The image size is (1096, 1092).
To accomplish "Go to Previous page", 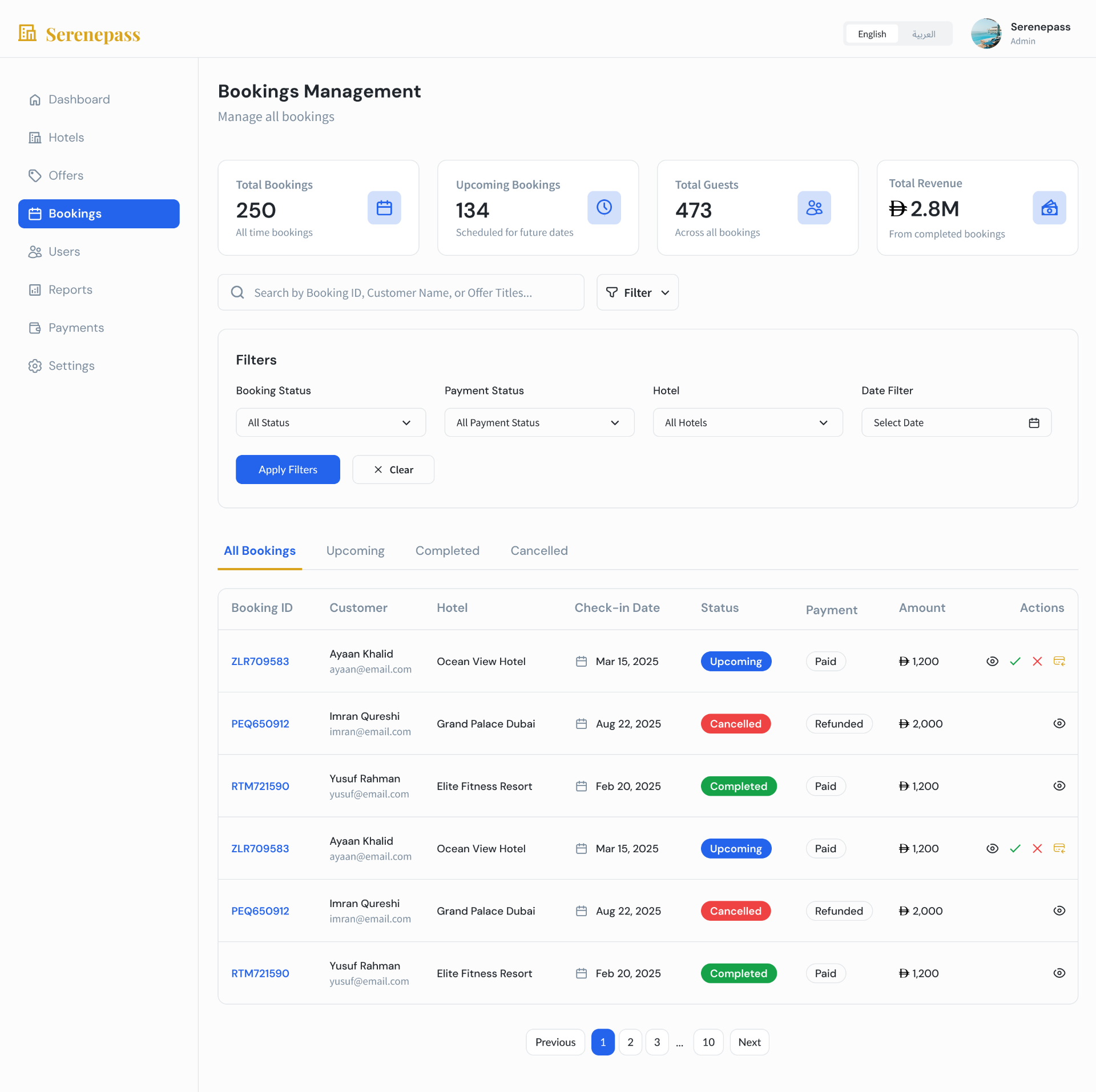I will click(x=555, y=1042).
